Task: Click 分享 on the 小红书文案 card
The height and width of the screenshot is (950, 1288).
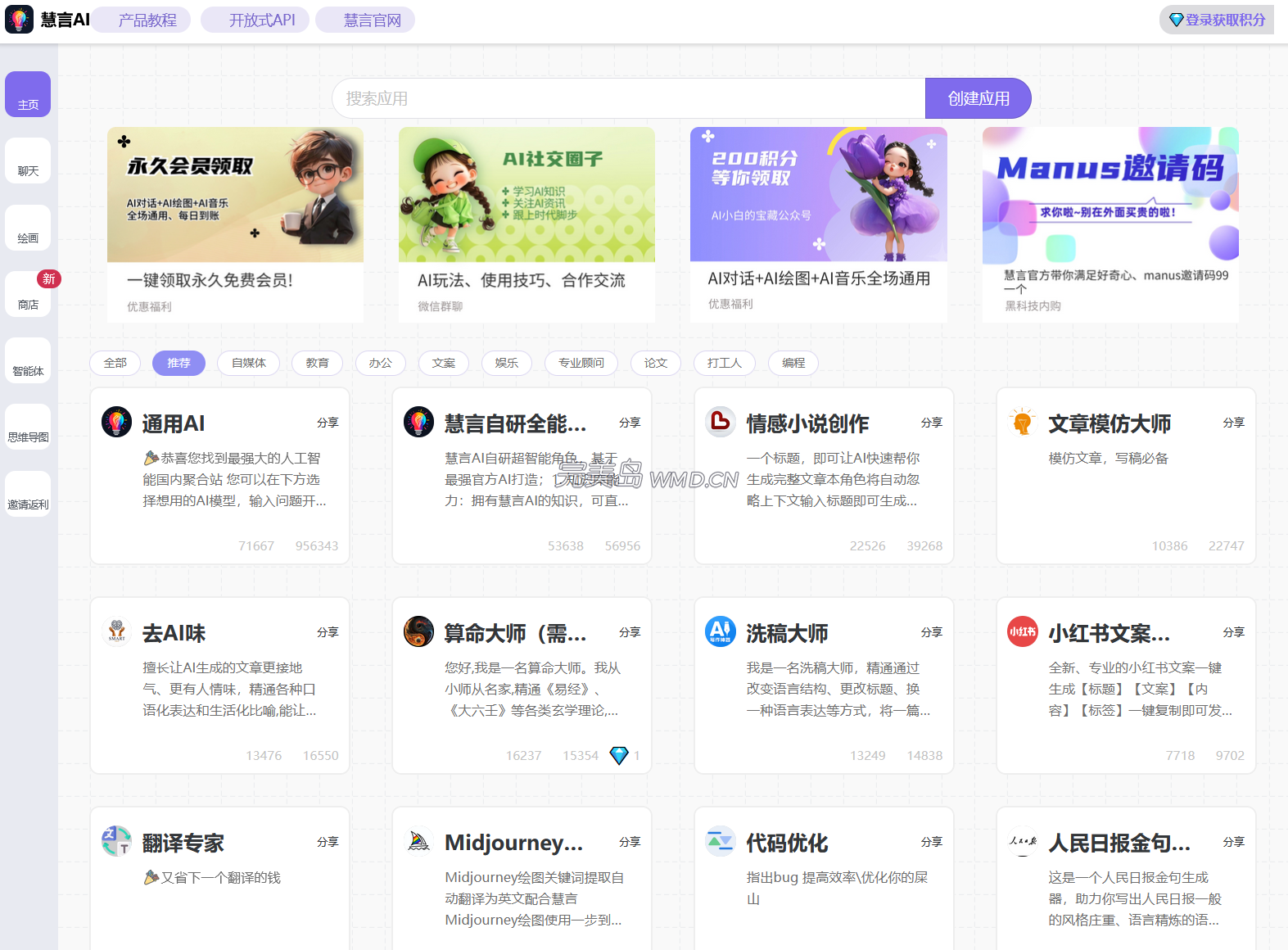Action: pos(1234,632)
